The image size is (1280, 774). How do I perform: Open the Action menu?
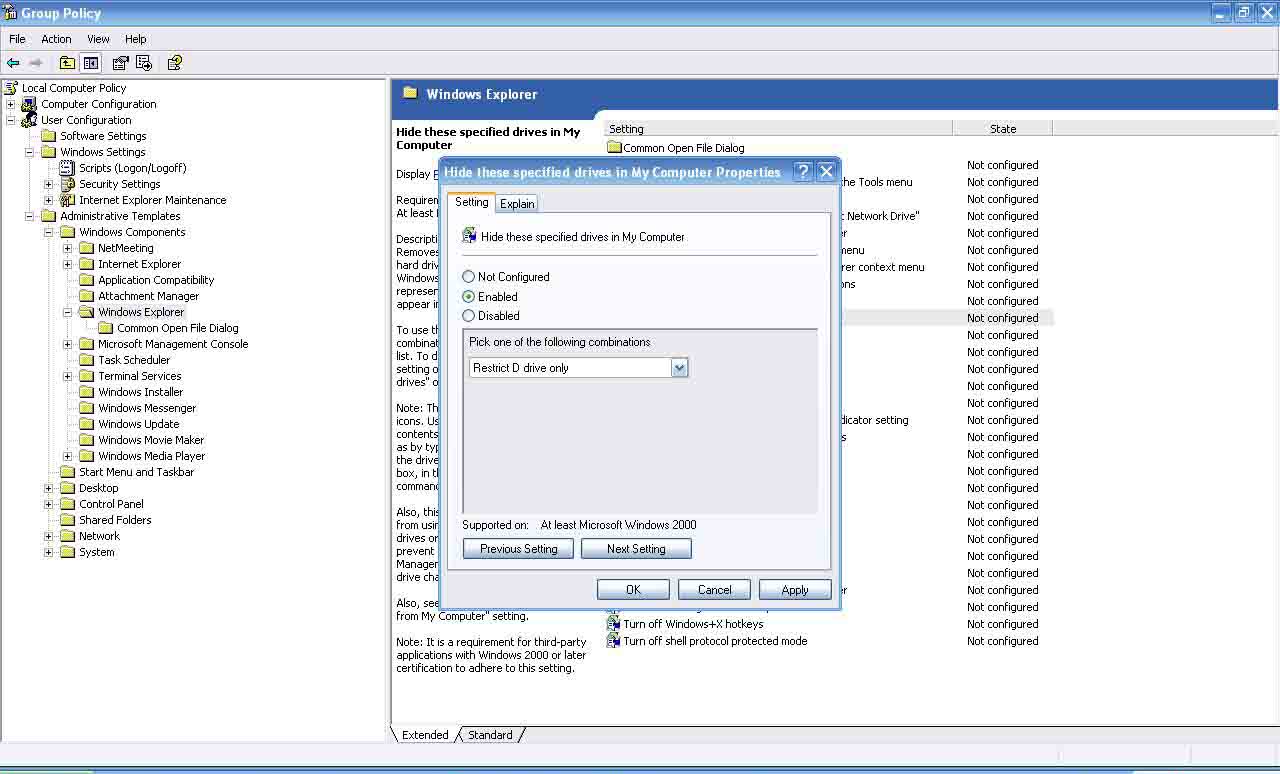click(56, 39)
